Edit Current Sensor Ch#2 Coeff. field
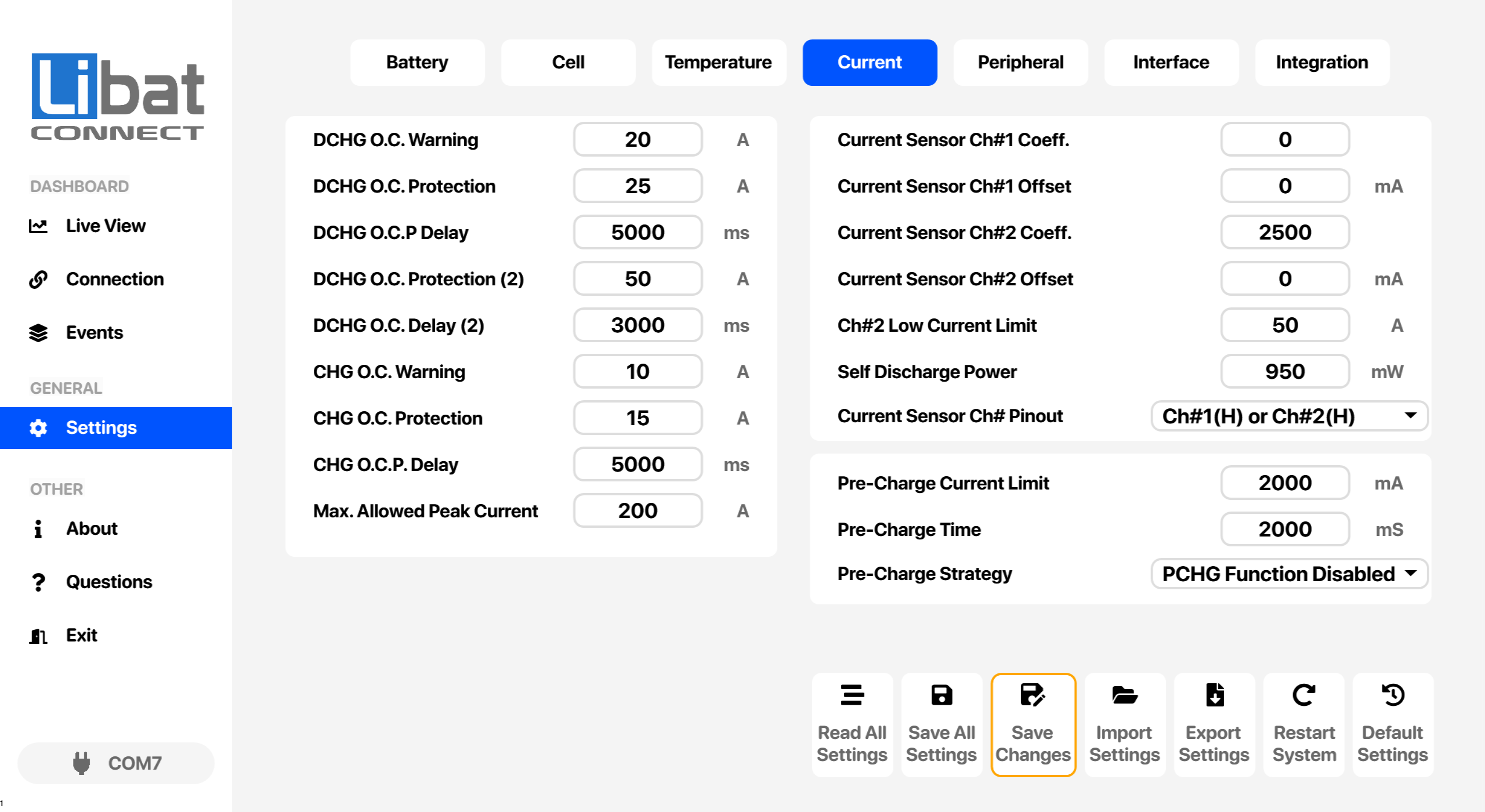This screenshot has width=1485, height=812. click(1285, 232)
